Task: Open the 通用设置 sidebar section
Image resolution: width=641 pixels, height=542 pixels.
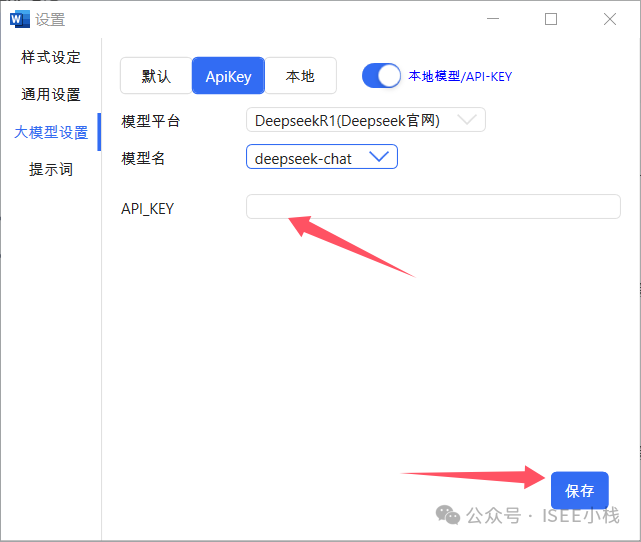Action: (51, 94)
